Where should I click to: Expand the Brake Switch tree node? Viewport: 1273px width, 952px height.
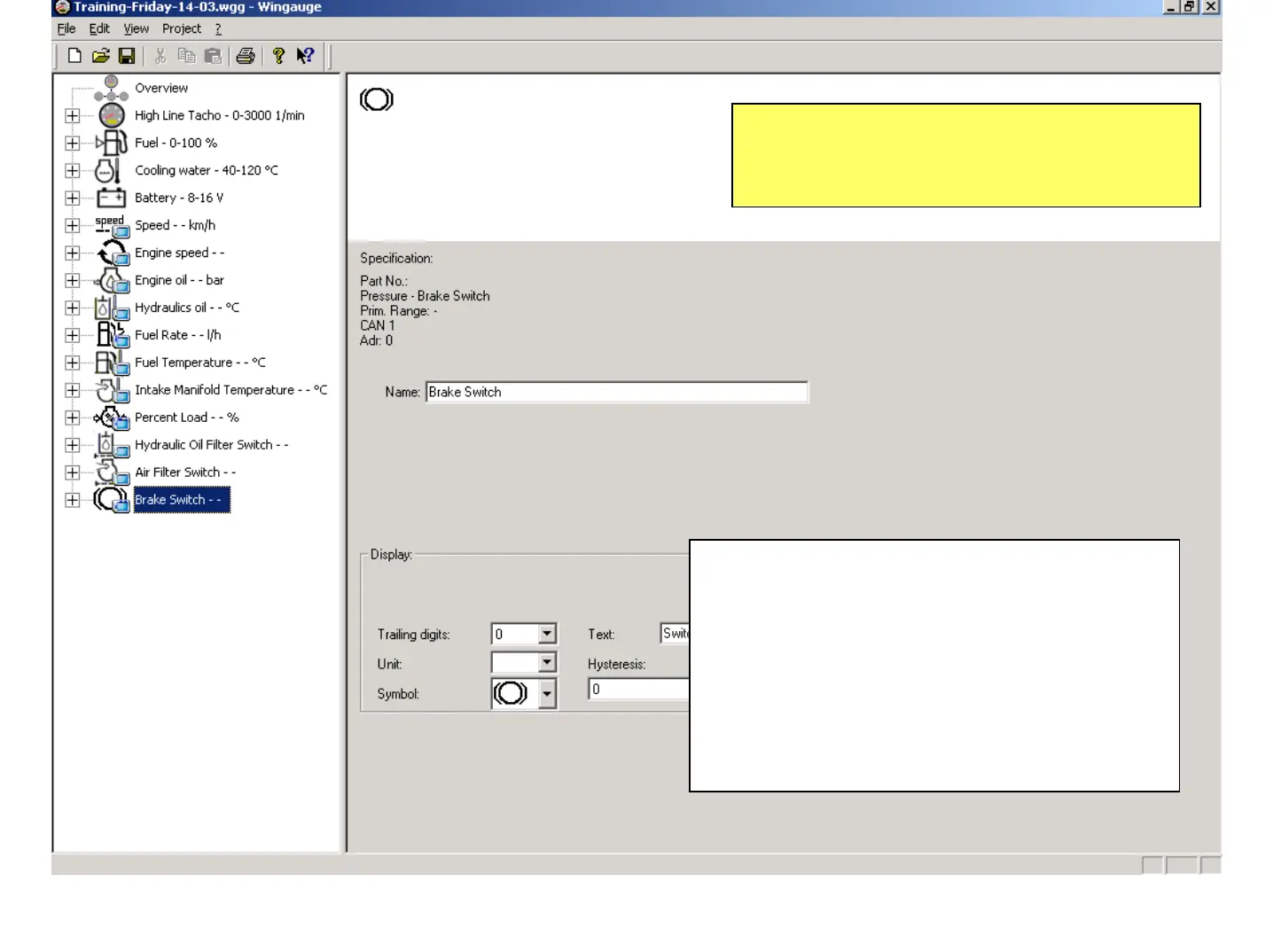point(73,500)
